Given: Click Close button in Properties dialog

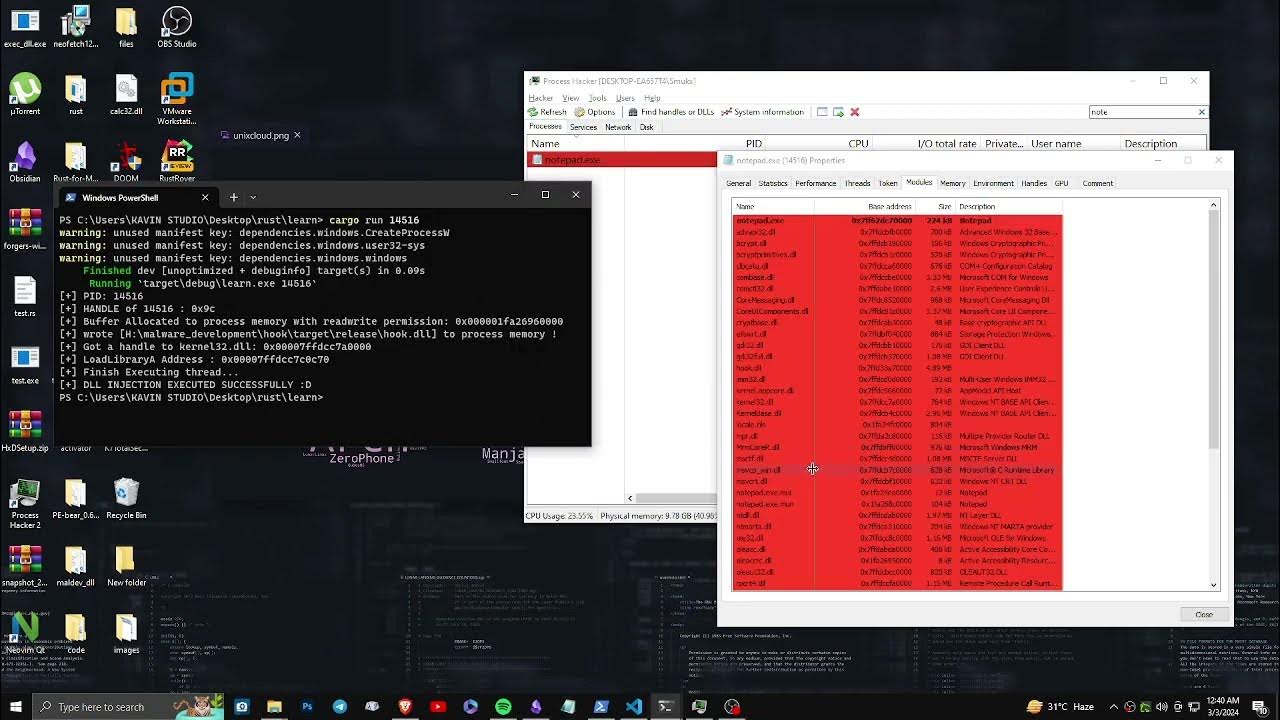Looking at the screenshot, I should coord(1203,614).
